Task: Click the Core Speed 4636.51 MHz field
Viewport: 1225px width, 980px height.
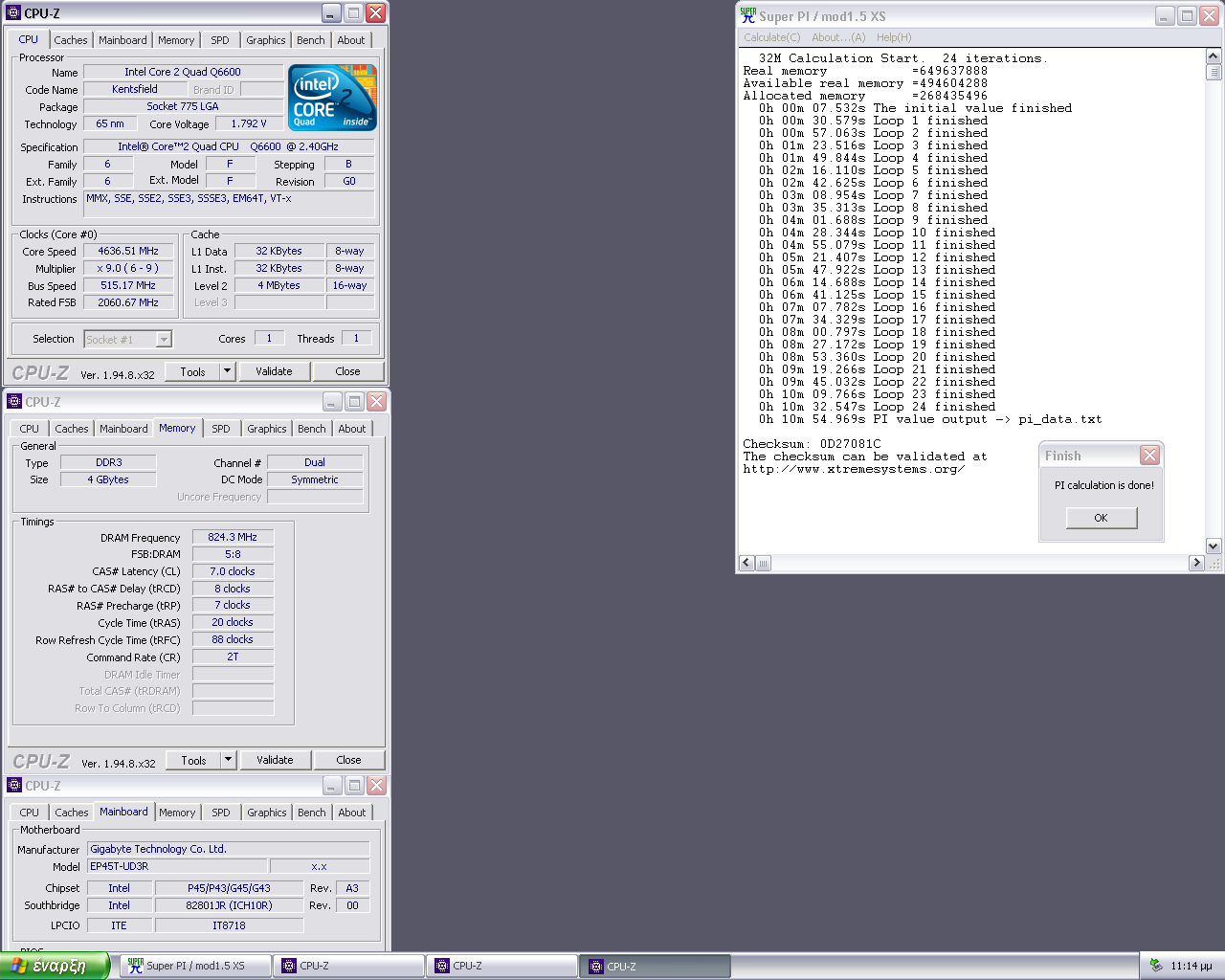Action: pyautogui.click(x=128, y=251)
